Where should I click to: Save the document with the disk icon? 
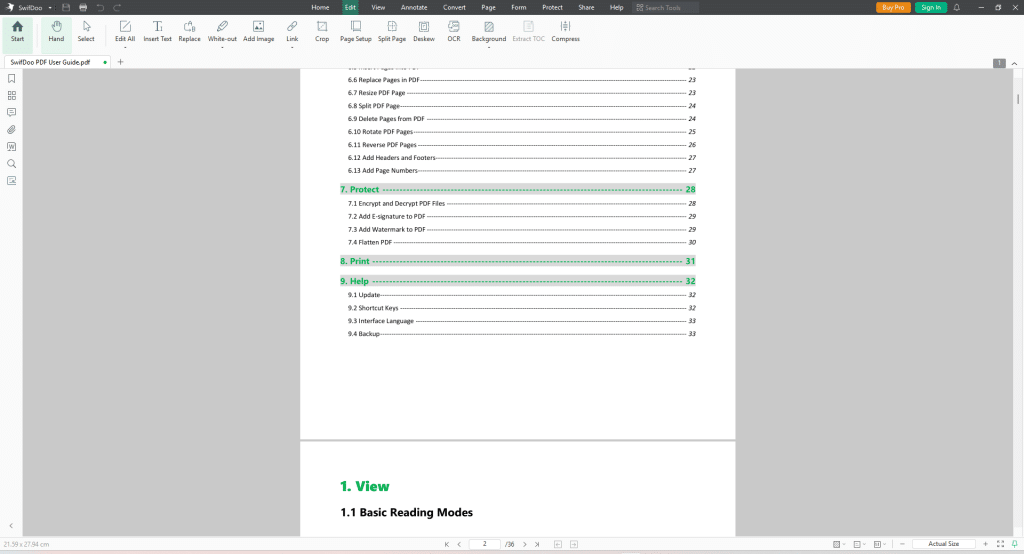pos(66,7)
